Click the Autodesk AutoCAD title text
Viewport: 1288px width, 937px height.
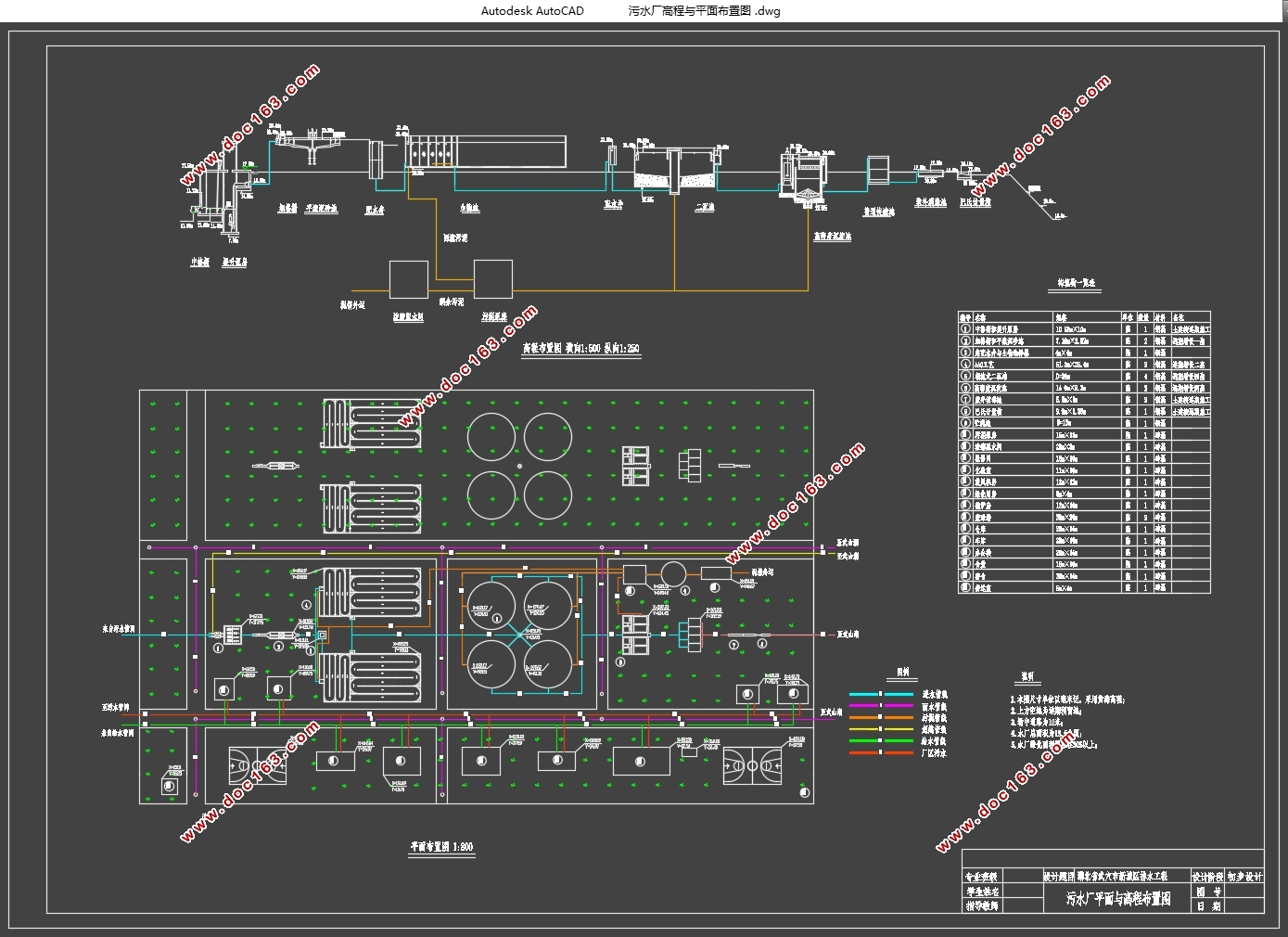pos(532,11)
